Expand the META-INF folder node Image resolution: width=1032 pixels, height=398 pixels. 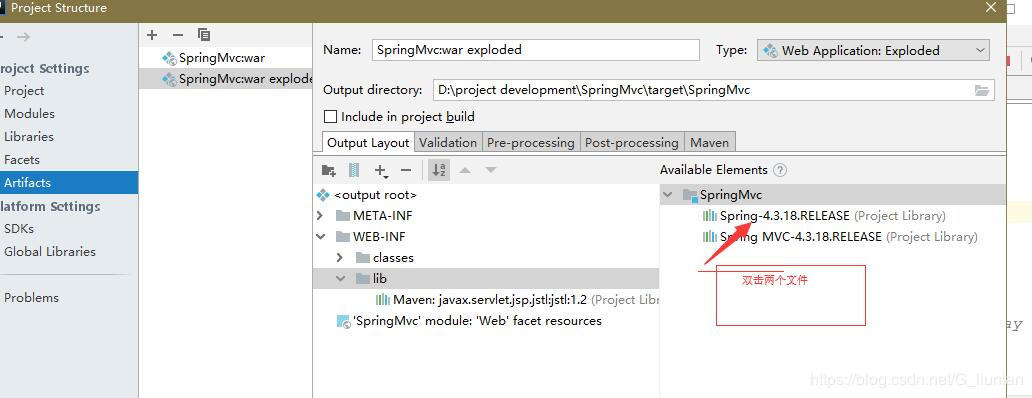pos(320,216)
